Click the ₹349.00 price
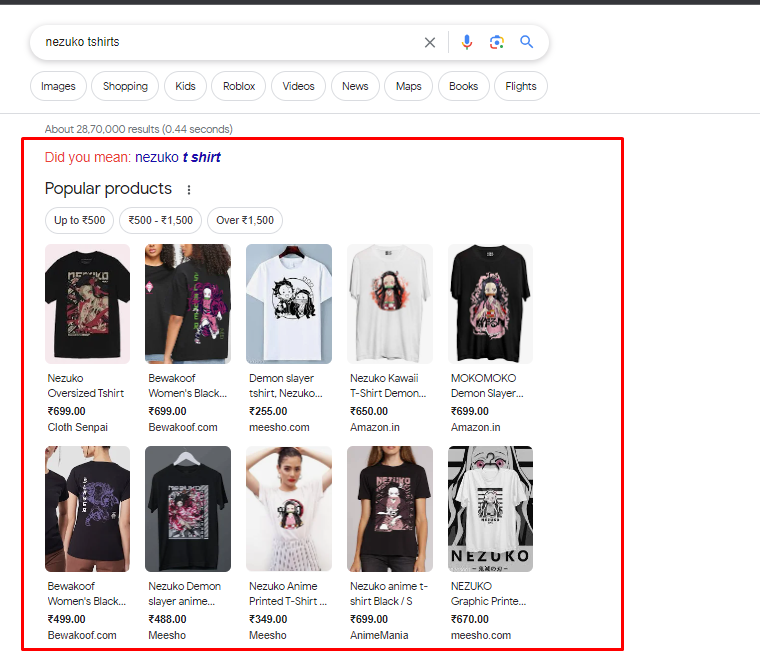The height and width of the screenshot is (656, 760). tap(268, 619)
